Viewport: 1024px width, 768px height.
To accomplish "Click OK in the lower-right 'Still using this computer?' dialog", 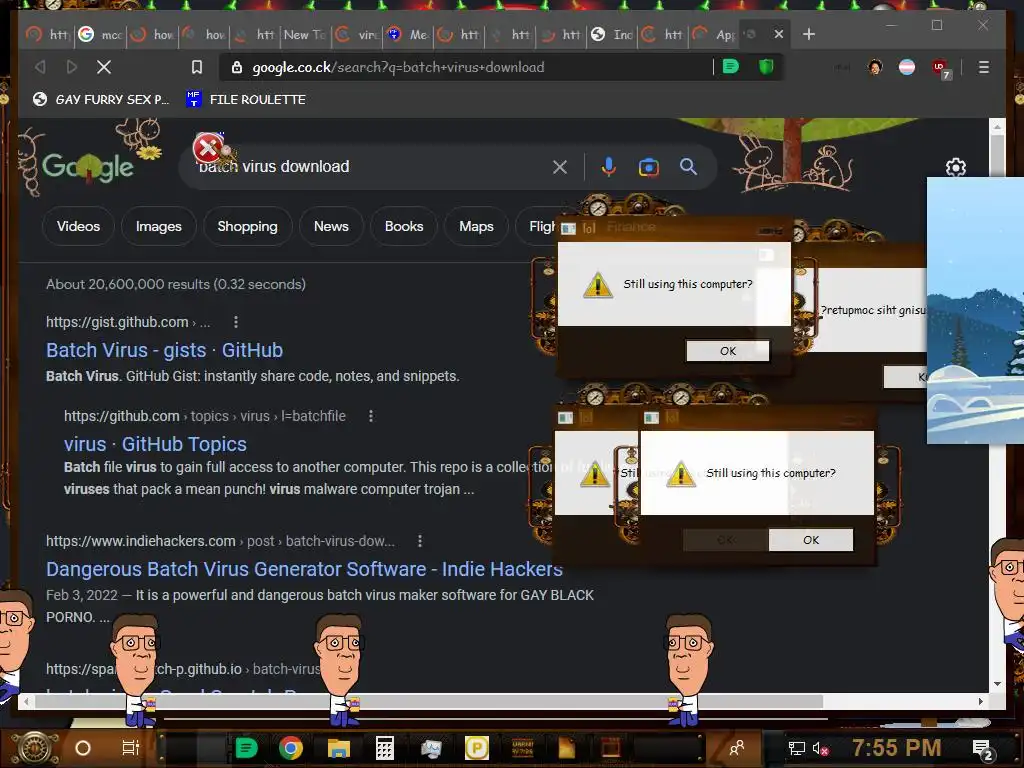I will click(x=811, y=540).
